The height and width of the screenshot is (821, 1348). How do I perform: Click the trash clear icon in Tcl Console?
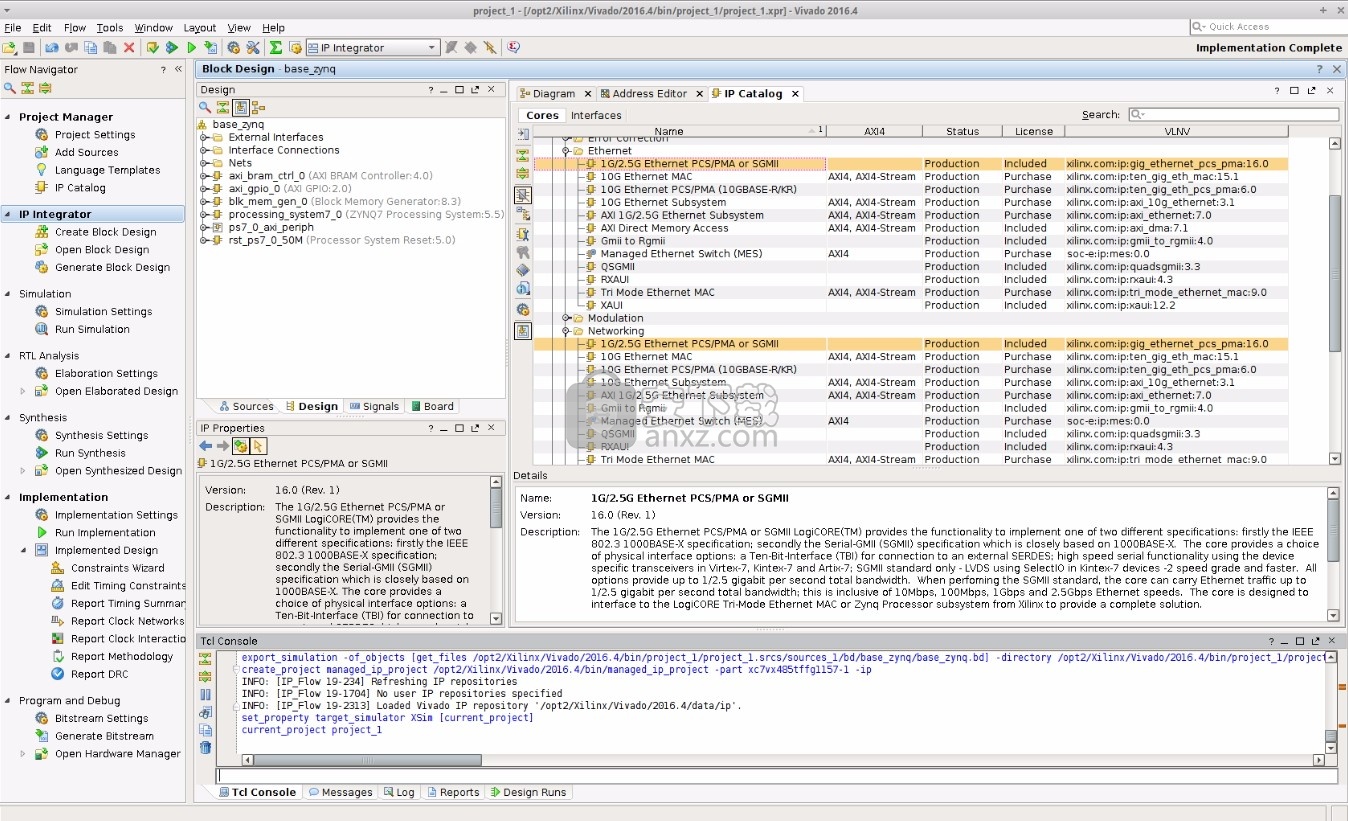(x=205, y=747)
